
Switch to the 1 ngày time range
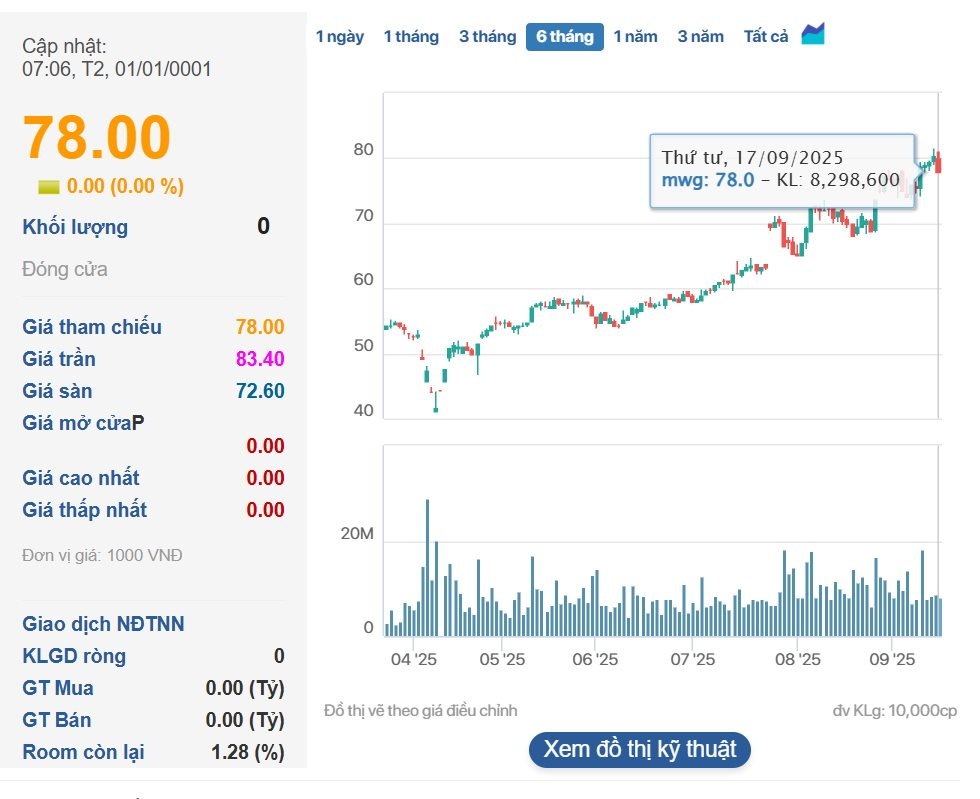340,36
